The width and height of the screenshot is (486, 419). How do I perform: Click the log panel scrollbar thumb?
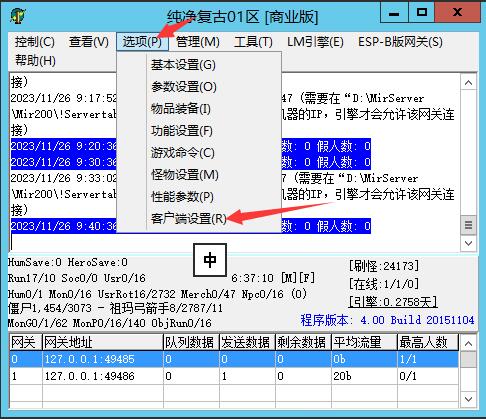click(468, 225)
